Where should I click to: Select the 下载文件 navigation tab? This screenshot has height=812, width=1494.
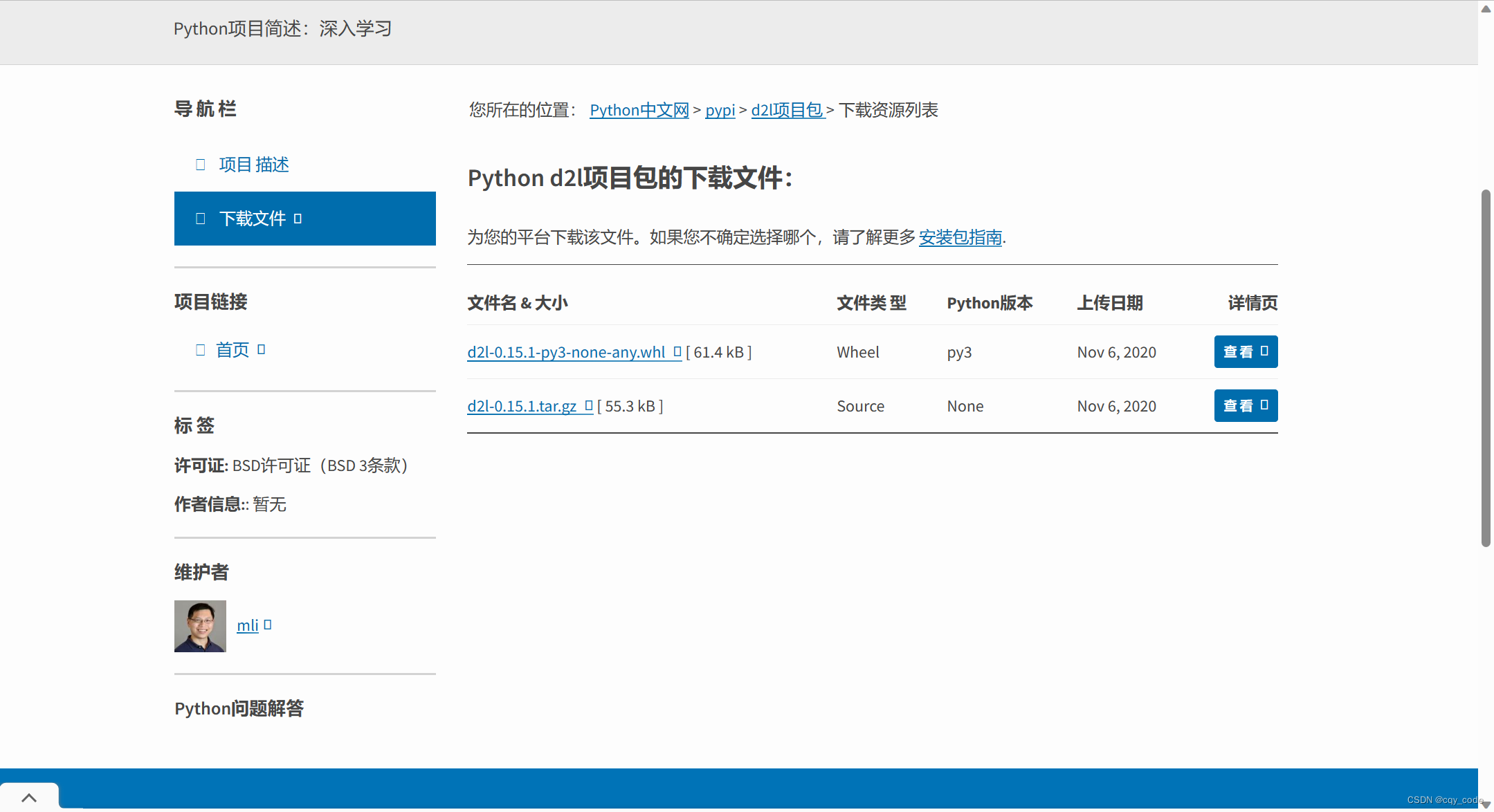(x=305, y=219)
